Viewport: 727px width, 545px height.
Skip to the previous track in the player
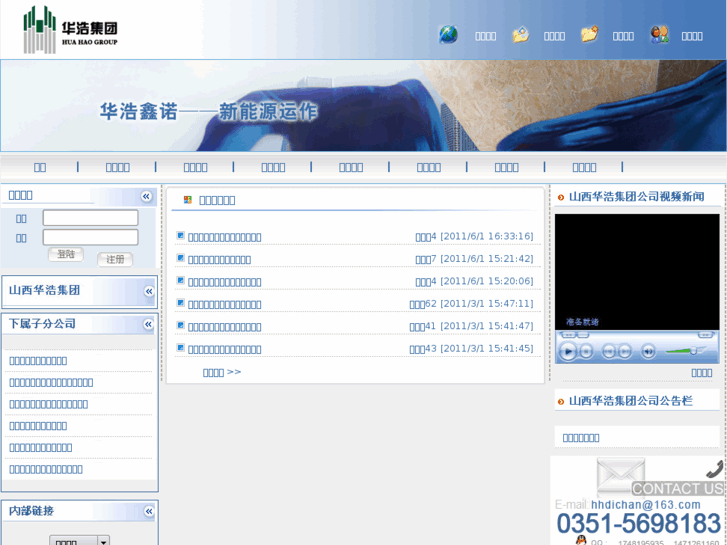pyautogui.click(x=608, y=352)
